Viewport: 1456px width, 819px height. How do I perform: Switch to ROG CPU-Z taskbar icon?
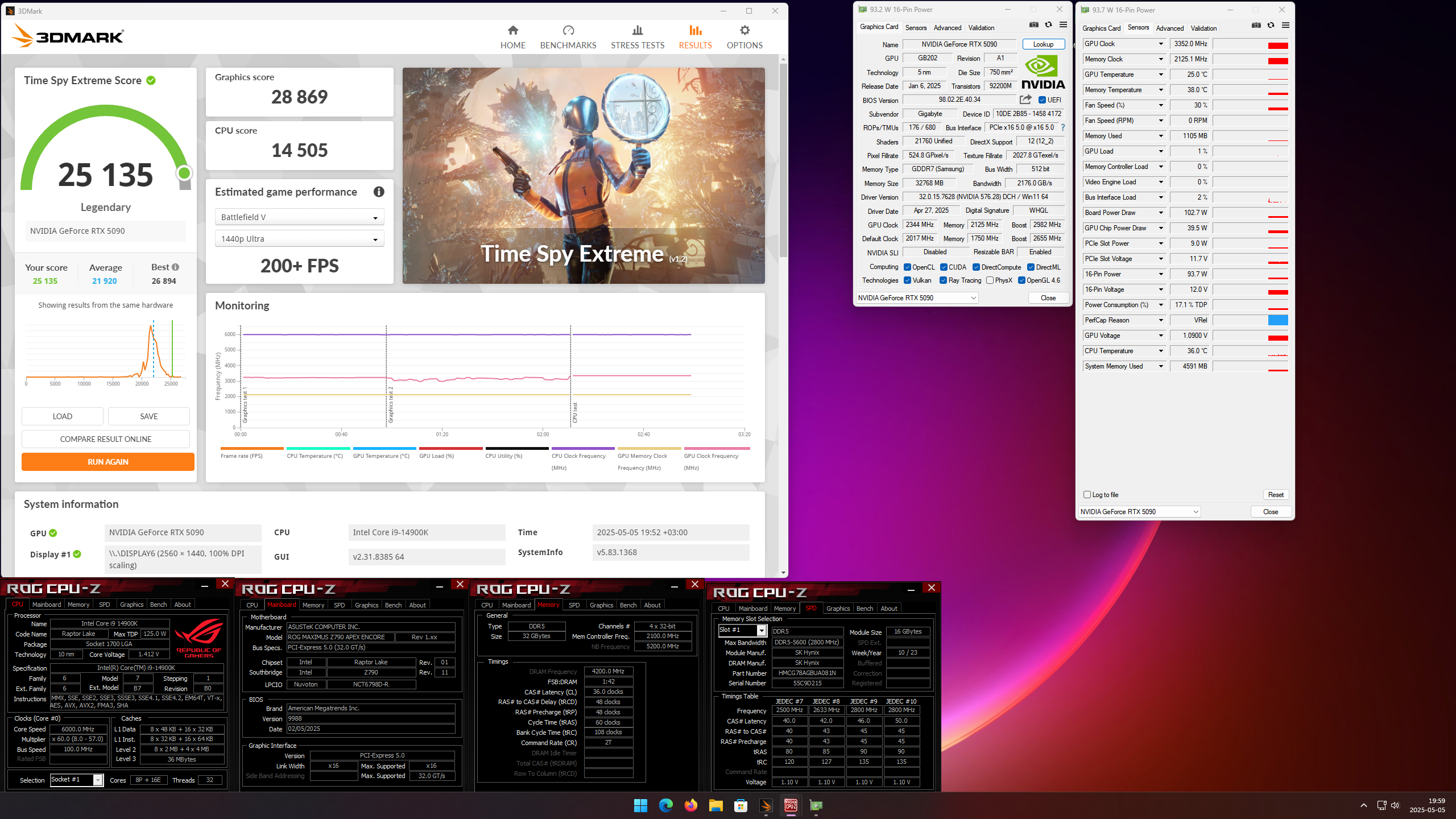click(x=791, y=805)
